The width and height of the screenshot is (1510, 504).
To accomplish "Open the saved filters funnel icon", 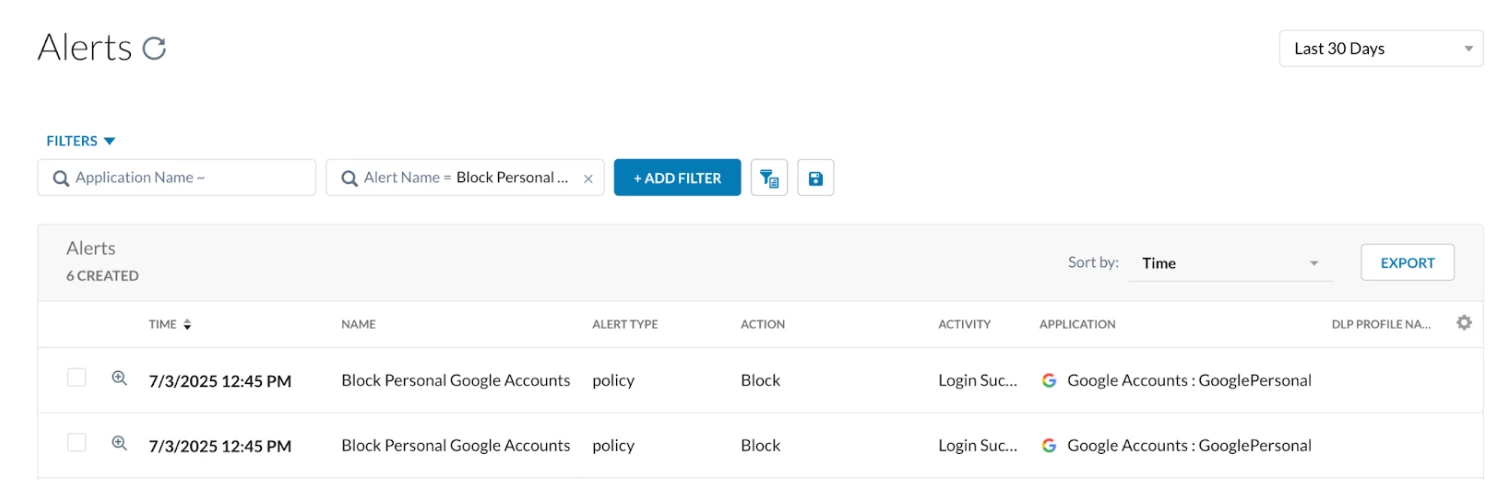I will [769, 178].
